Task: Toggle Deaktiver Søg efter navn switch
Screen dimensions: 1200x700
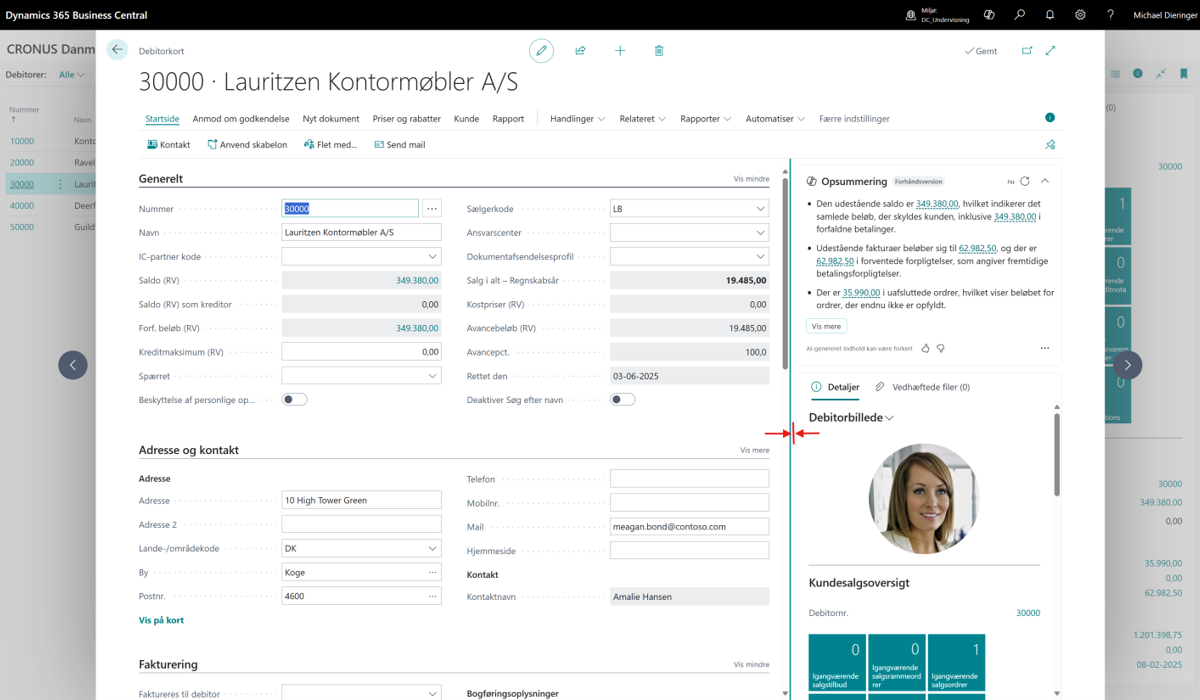Action: 622,399
